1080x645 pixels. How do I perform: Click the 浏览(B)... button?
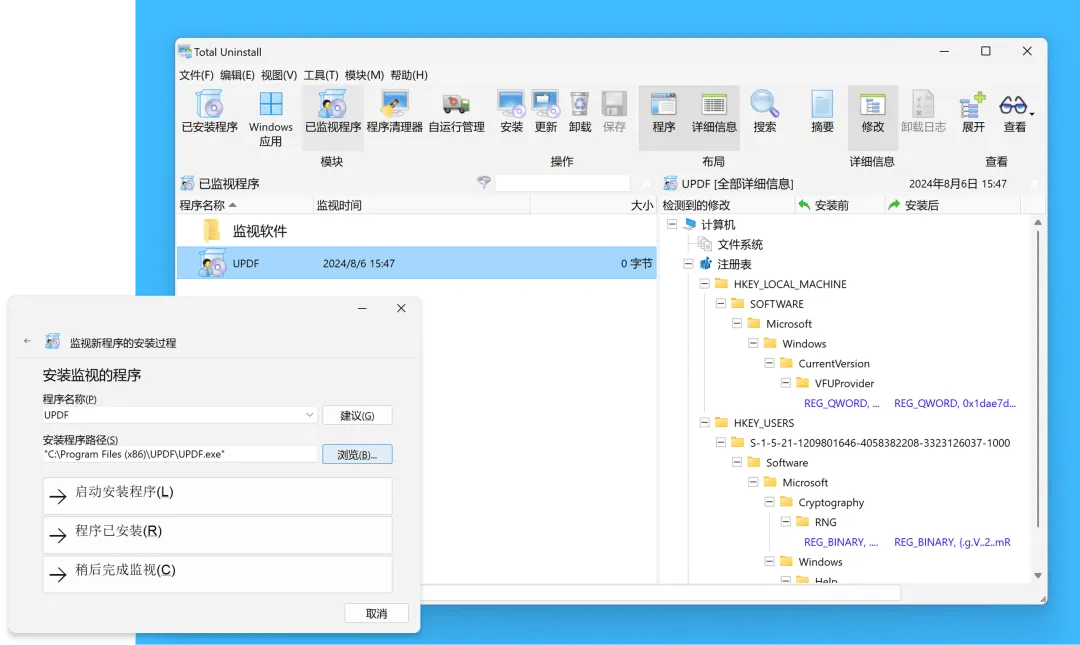pyautogui.click(x=357, y=455)
